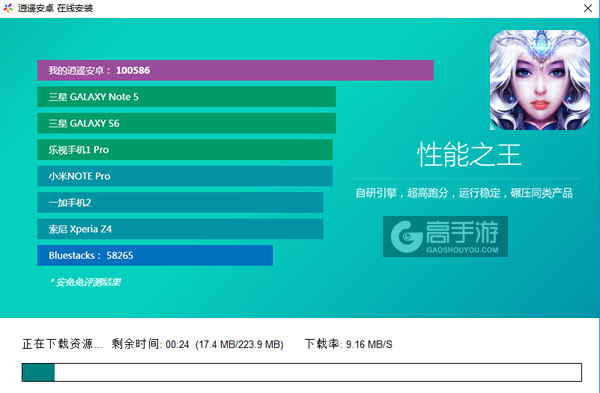Click the 正在下载资源 status text
The width and height of the screenshot is (600, 393).
tap(62, 344)
